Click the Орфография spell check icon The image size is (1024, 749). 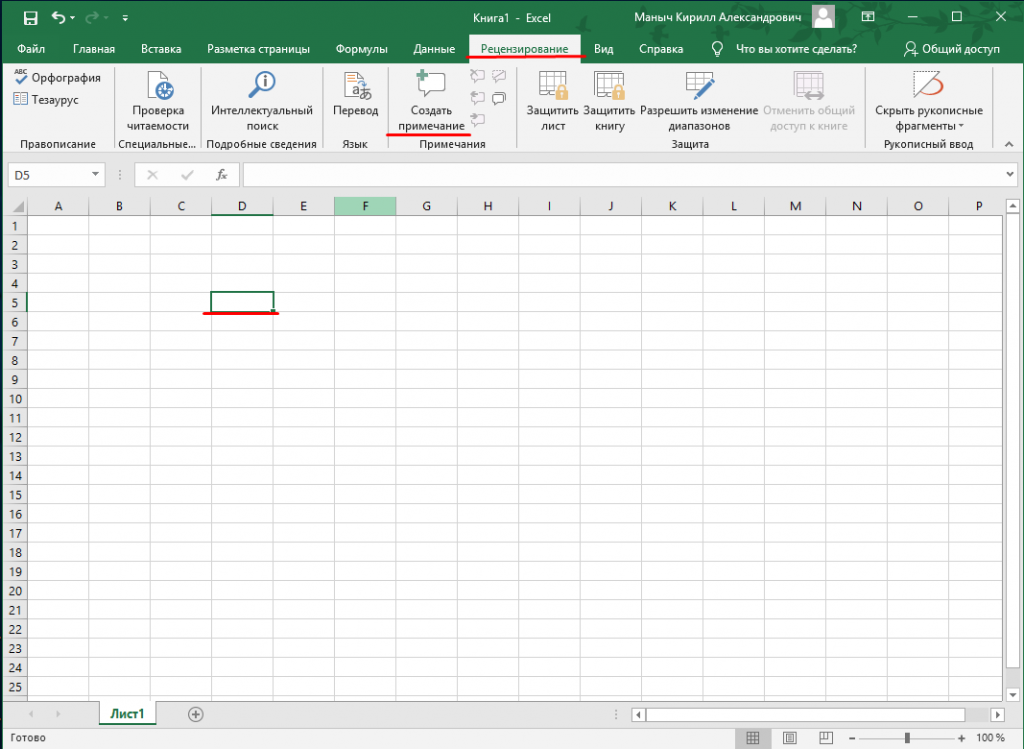click(21, 78)
